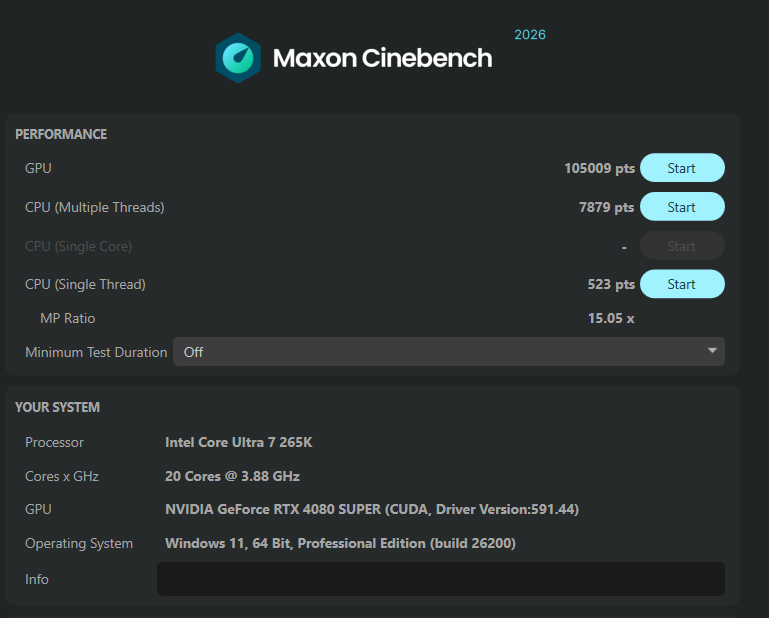Click the Maxon Cinebench title text

(383, 58)
